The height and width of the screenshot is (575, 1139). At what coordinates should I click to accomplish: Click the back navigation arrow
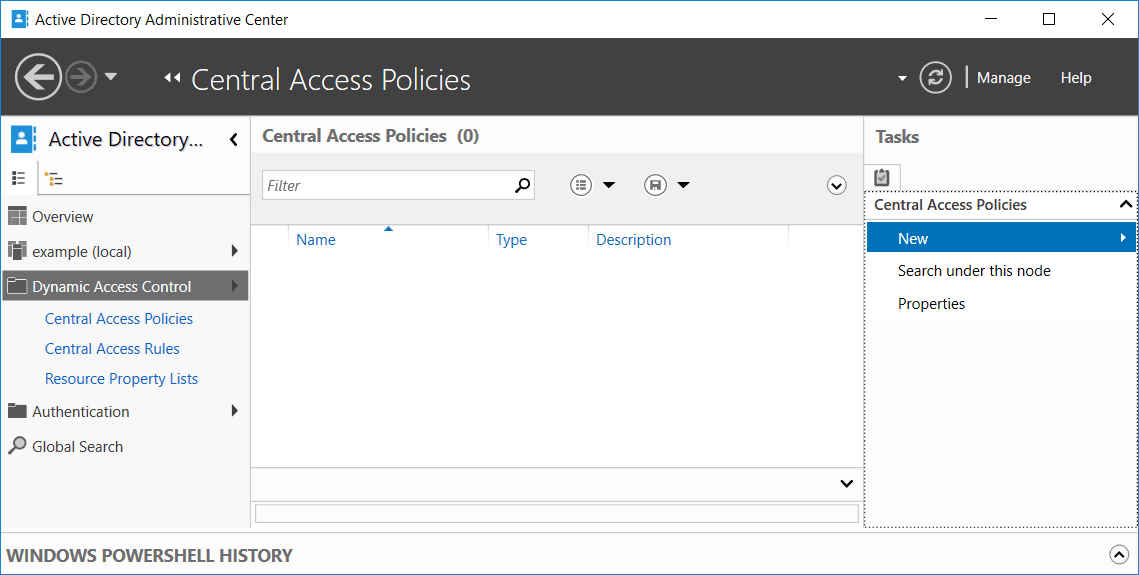tap(38, 77)
